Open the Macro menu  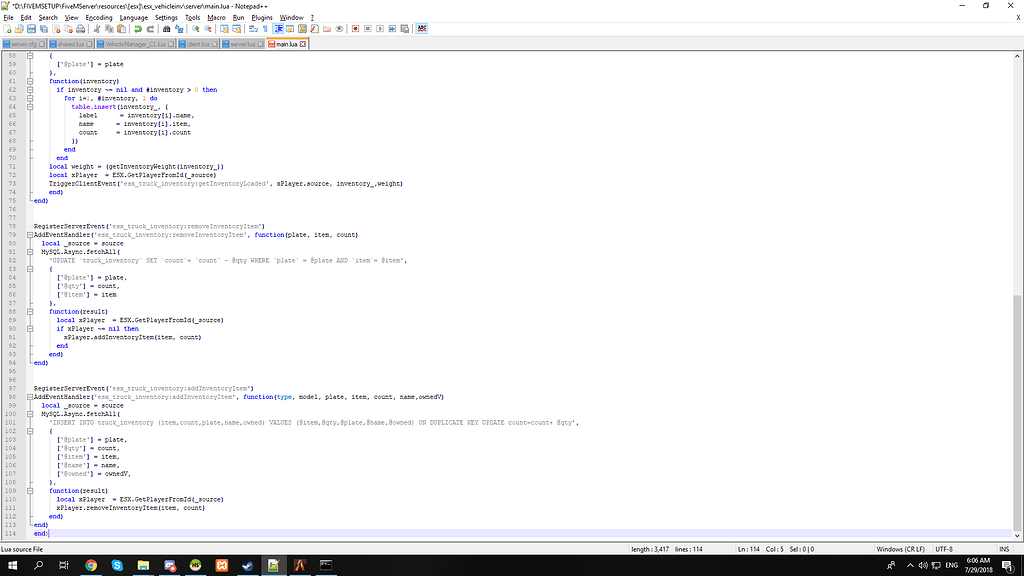[216, 17]
